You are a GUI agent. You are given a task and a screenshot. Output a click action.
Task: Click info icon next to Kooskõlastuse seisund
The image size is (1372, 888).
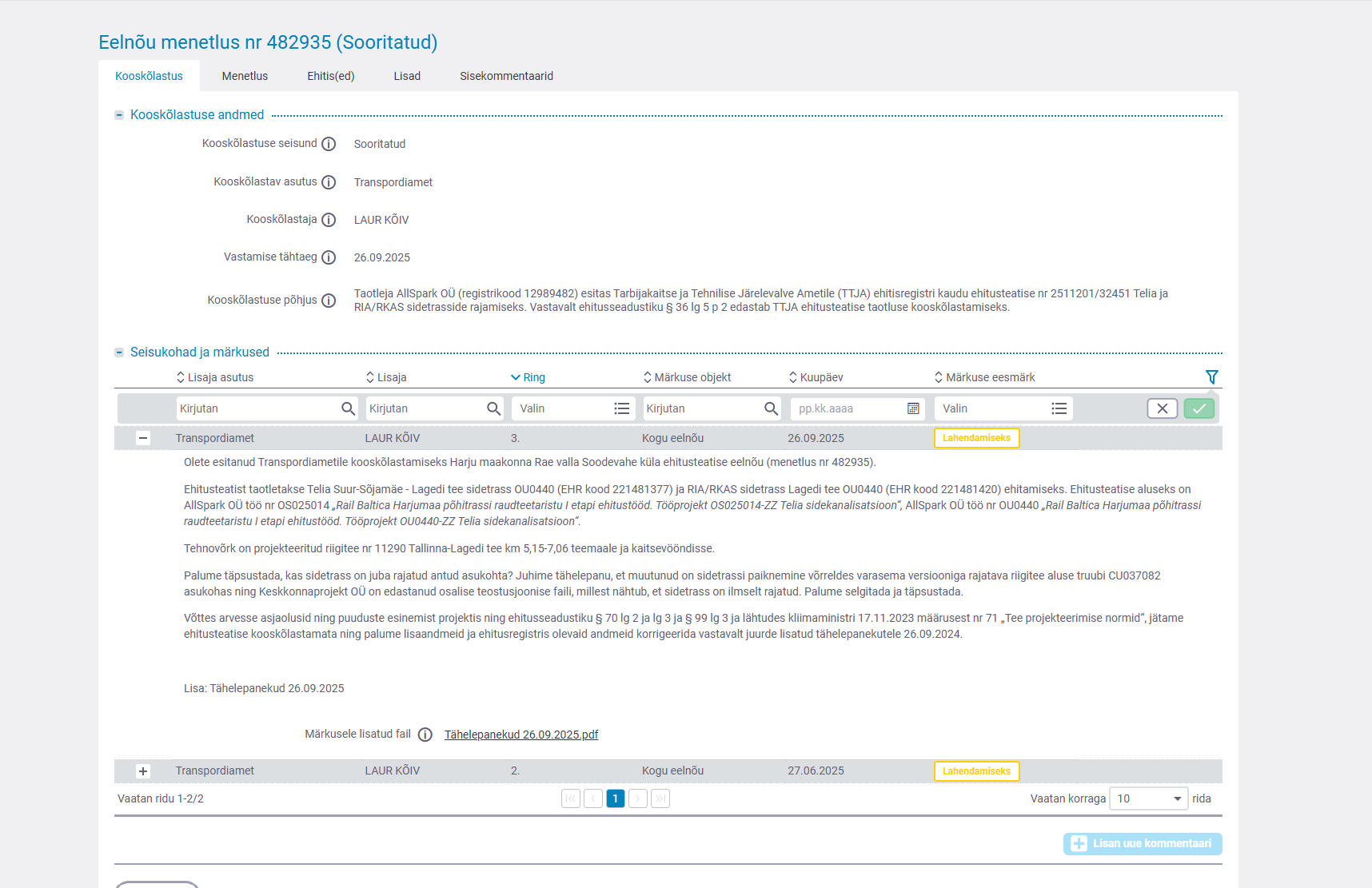click(x=329, y=144)
